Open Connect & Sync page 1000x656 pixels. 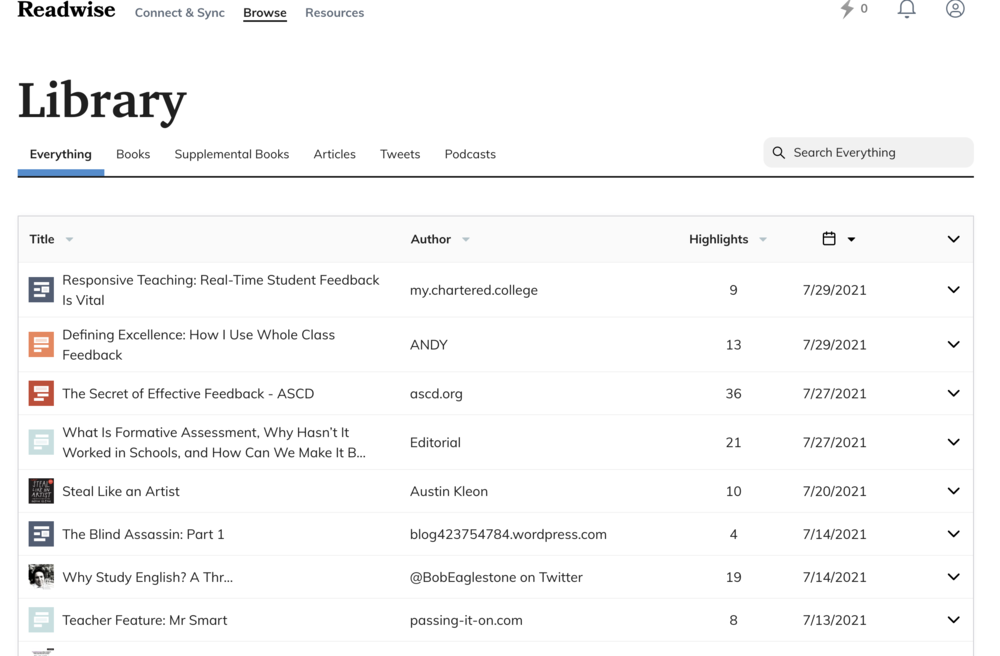[x=179, y=13]
